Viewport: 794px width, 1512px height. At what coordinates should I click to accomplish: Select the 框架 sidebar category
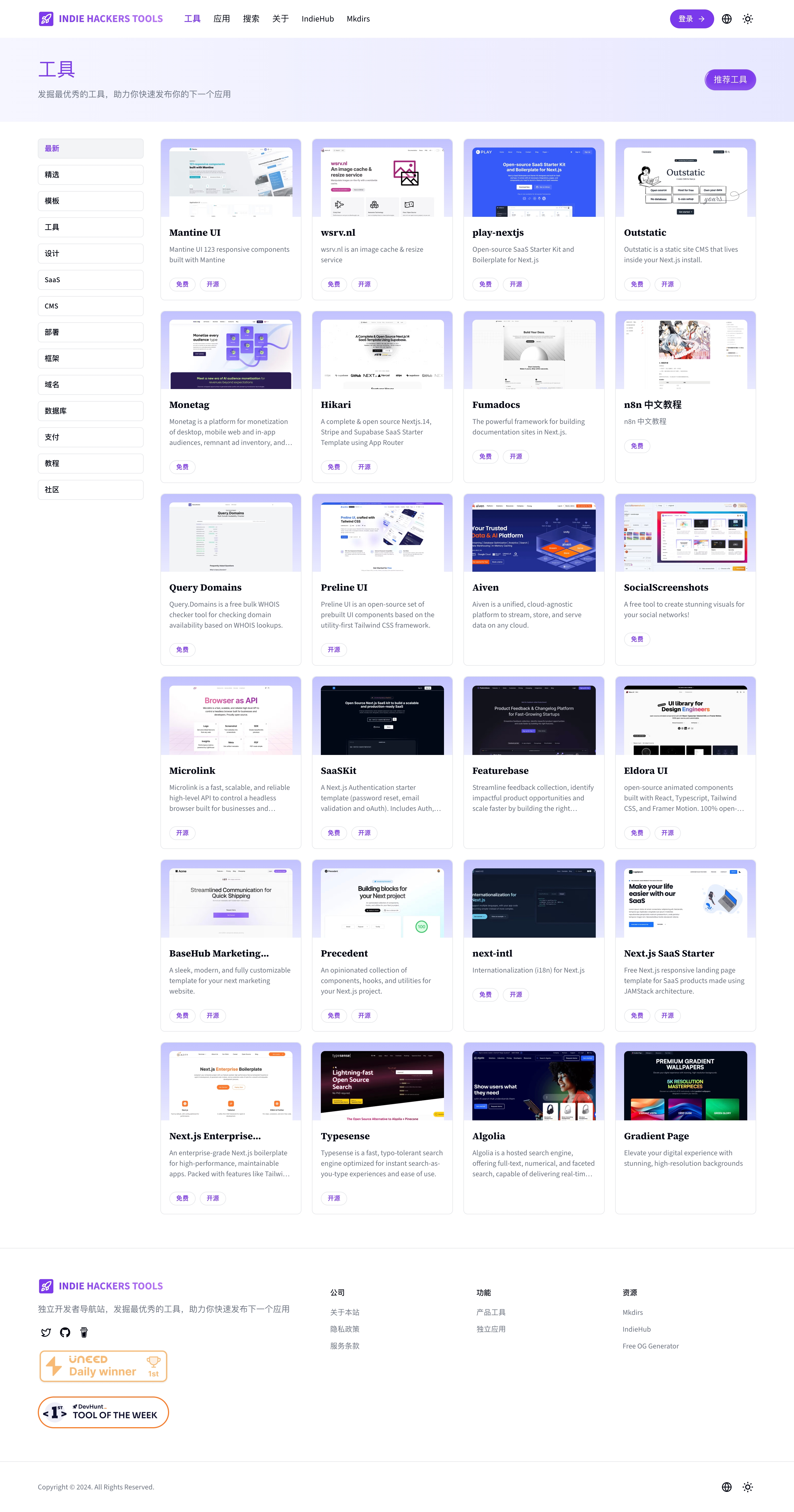90,358
